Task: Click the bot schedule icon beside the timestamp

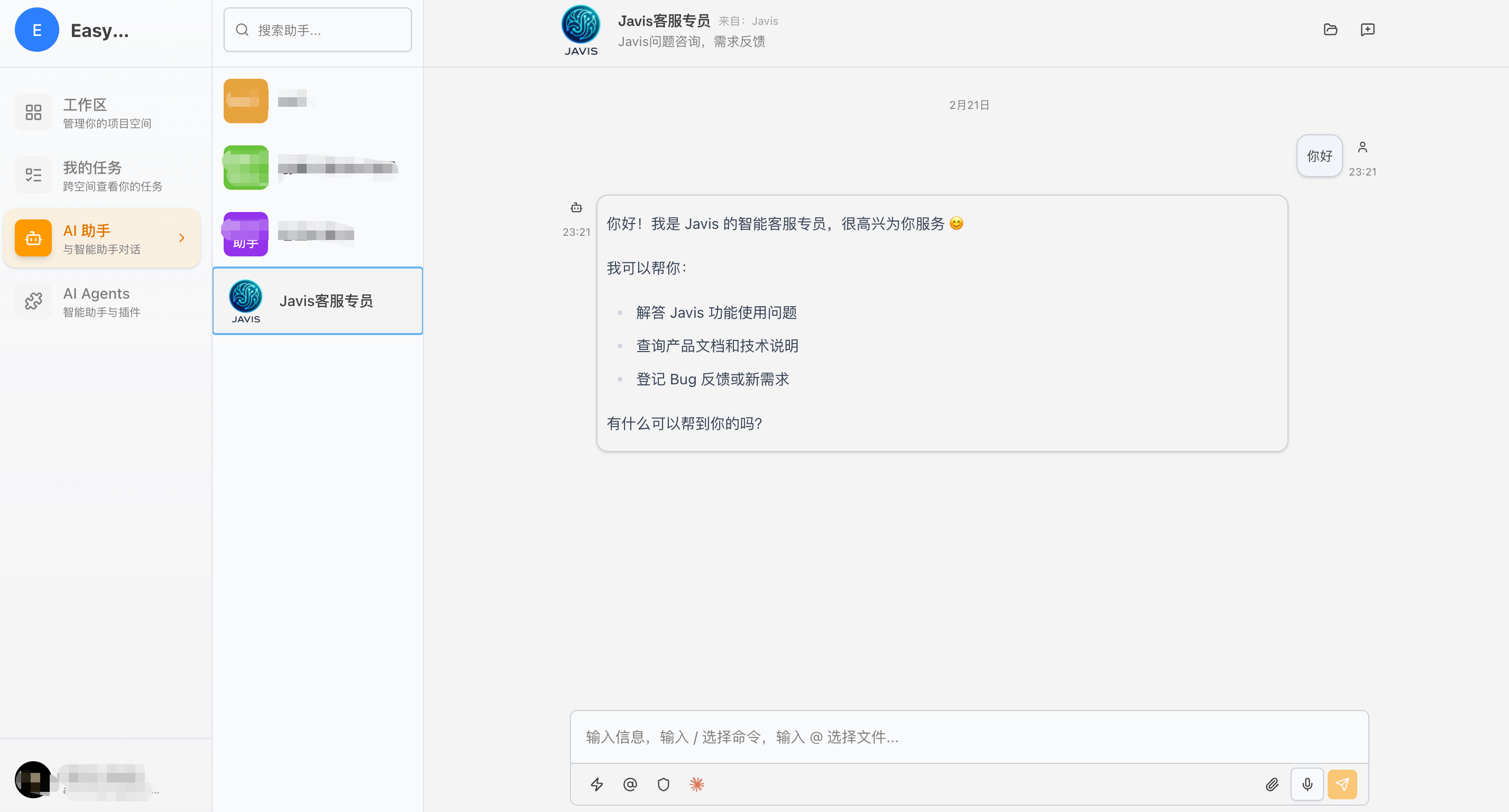Action: click(576, 207)
